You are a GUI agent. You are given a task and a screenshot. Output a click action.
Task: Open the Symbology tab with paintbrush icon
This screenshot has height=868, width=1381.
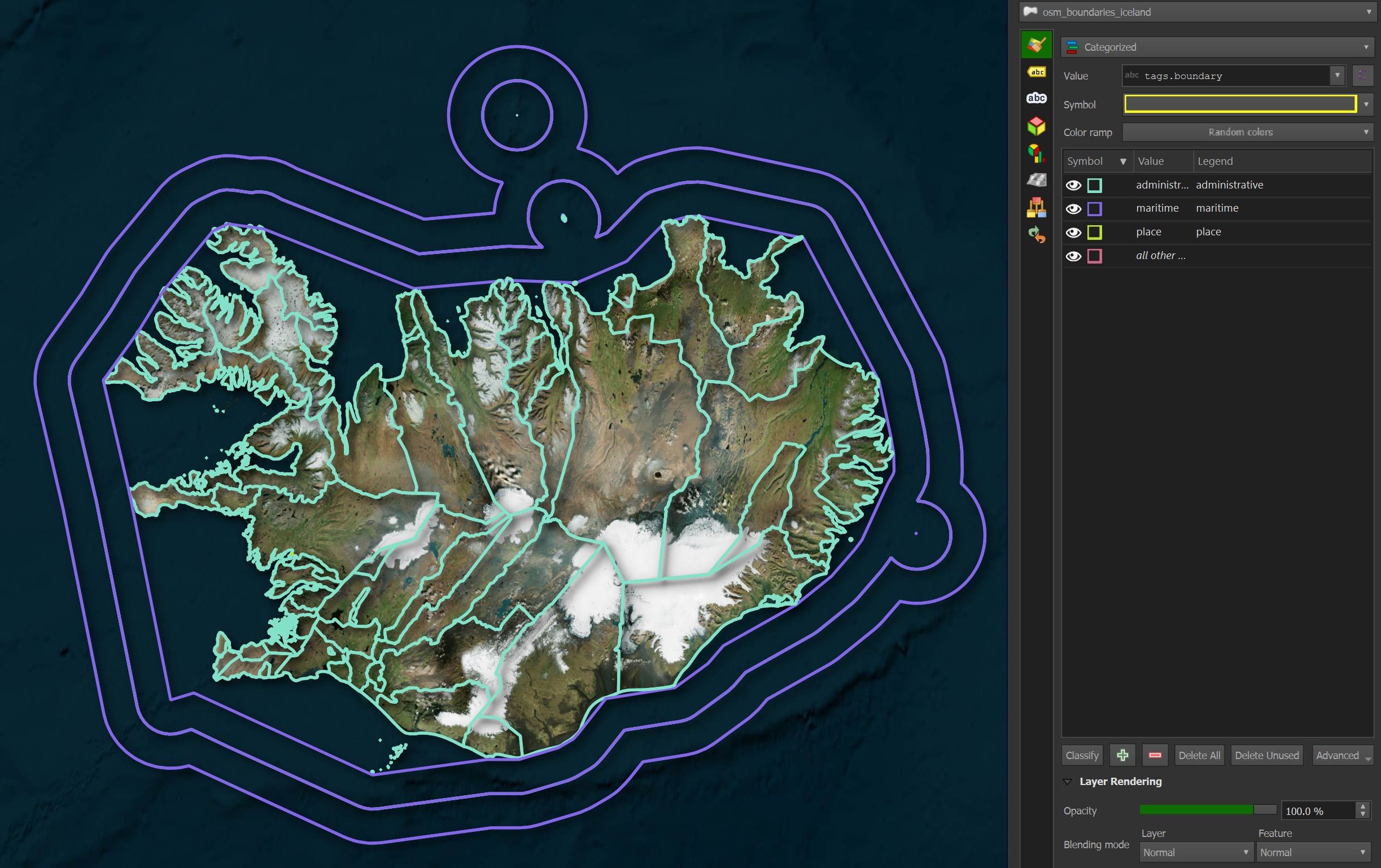pyautogui.click(x=1035, y=45)
